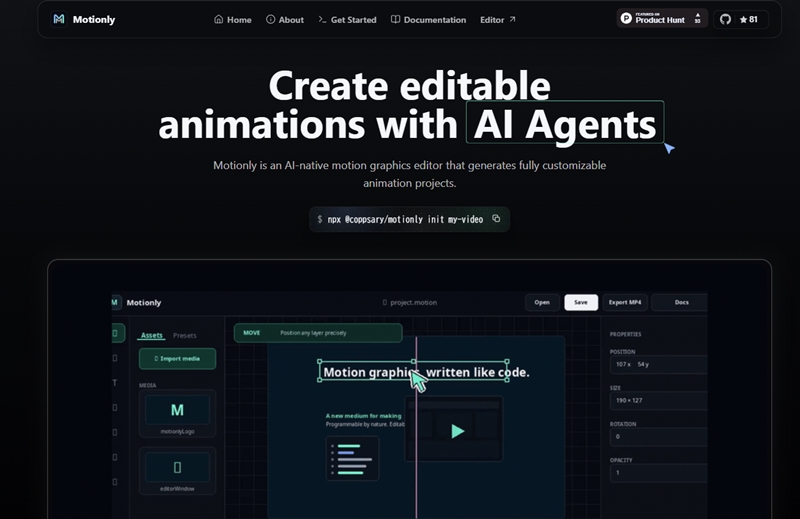Select the editorWindow media thumbnail
Screen dimensions: 800x519
[177, 471]
